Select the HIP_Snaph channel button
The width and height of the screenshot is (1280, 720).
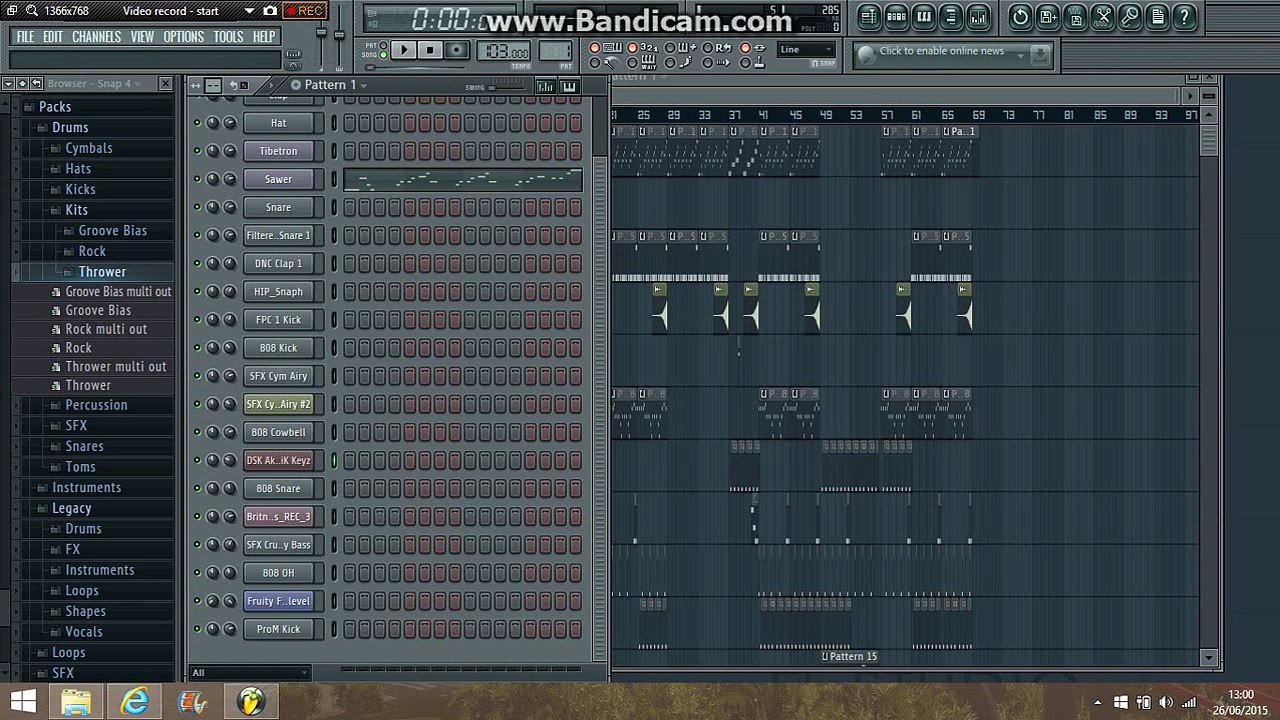point(278,292)
